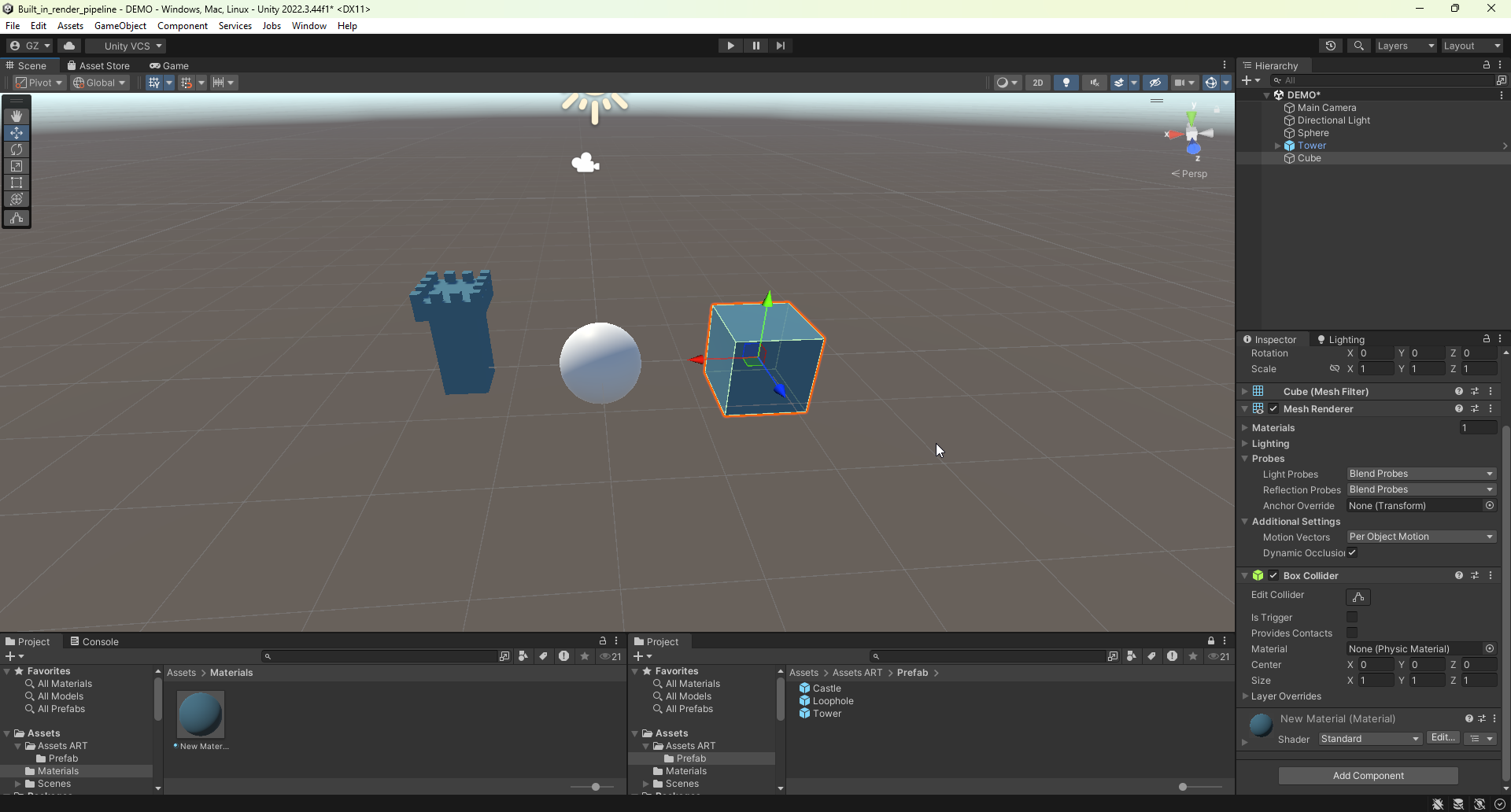Toggle 2D view mode
1511x812 pixels.
(x=1038, y=83)
